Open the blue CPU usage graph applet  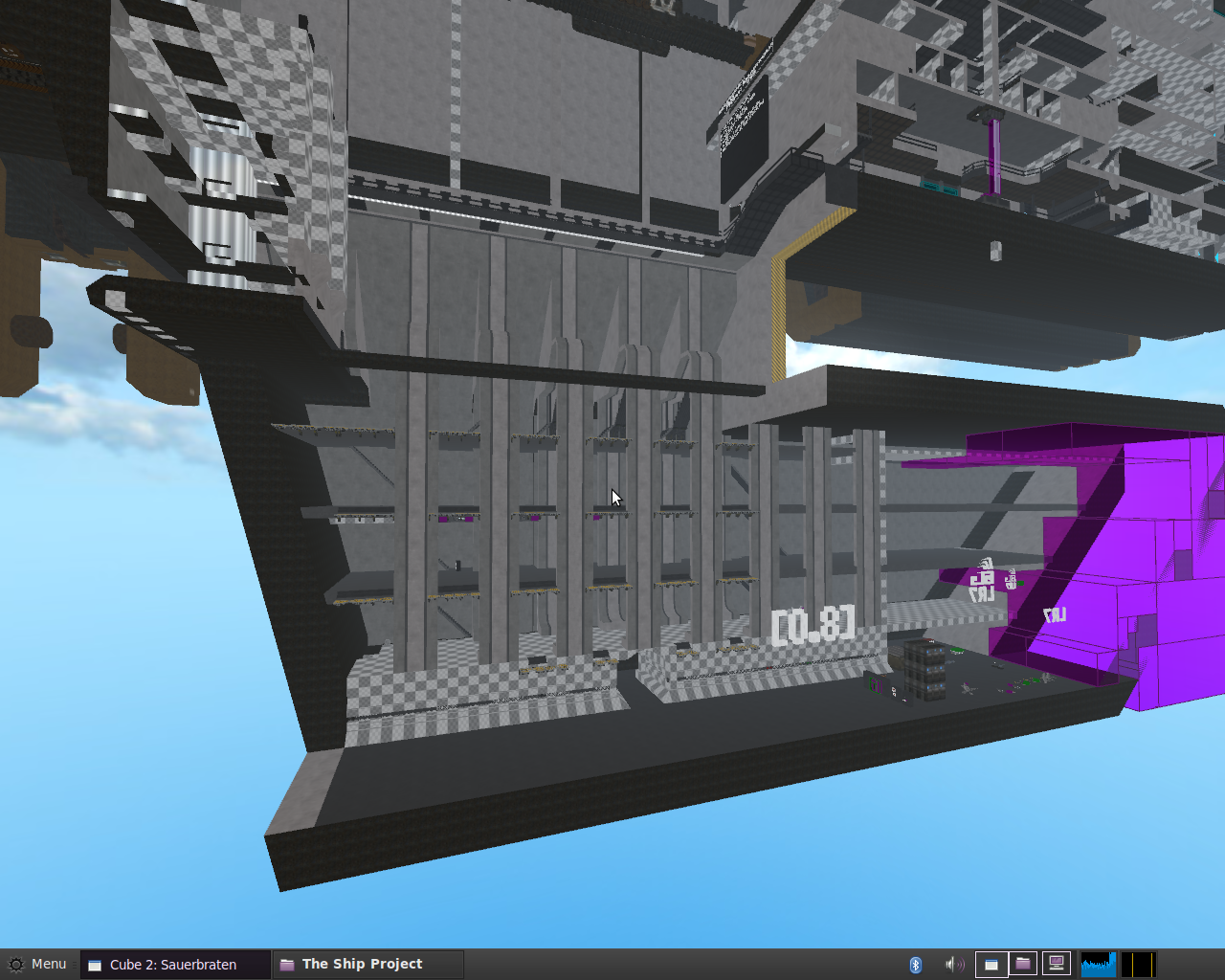pyautogui.click(x=1098, y=964)
